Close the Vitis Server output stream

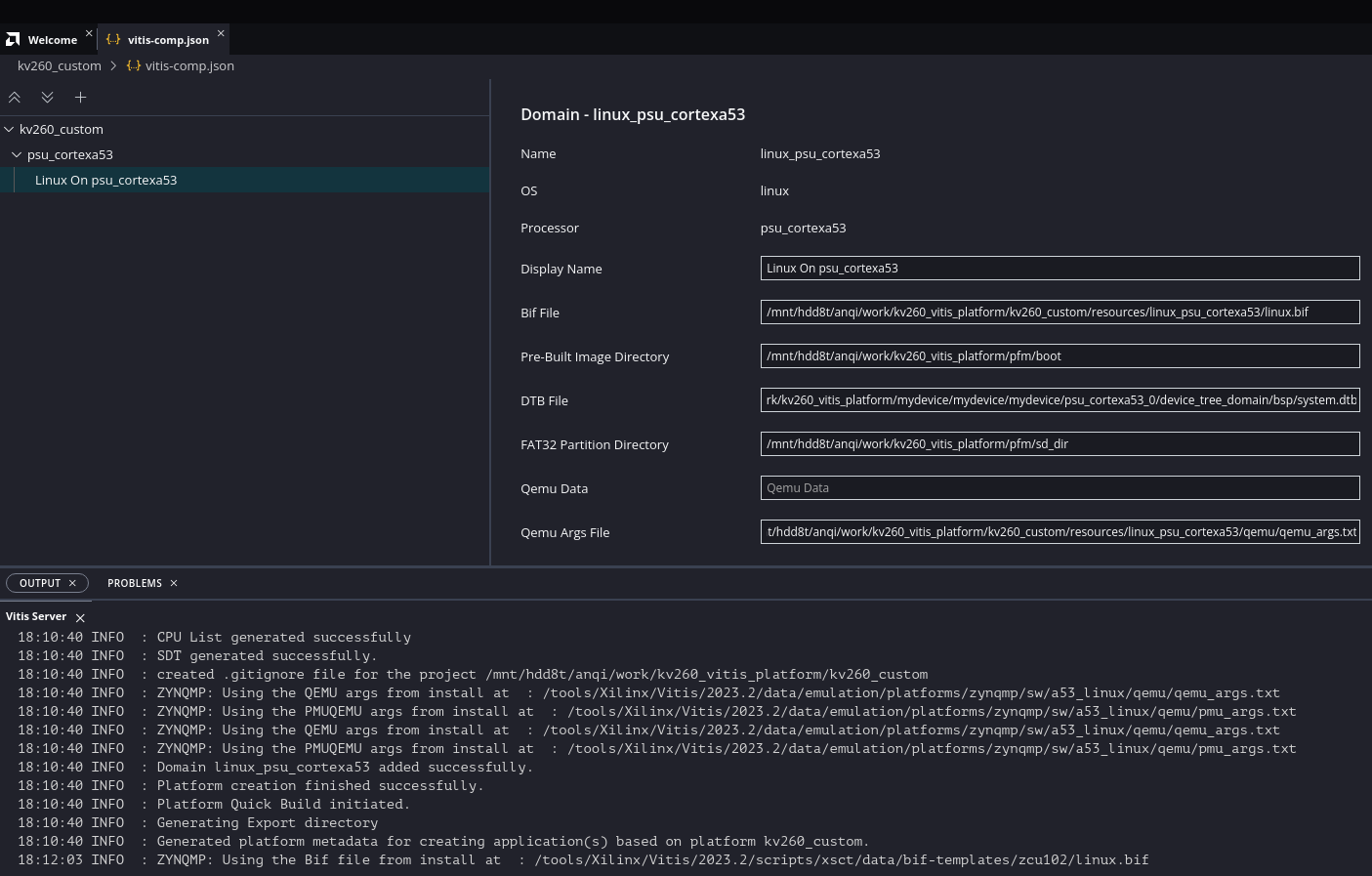click(80, 618)
